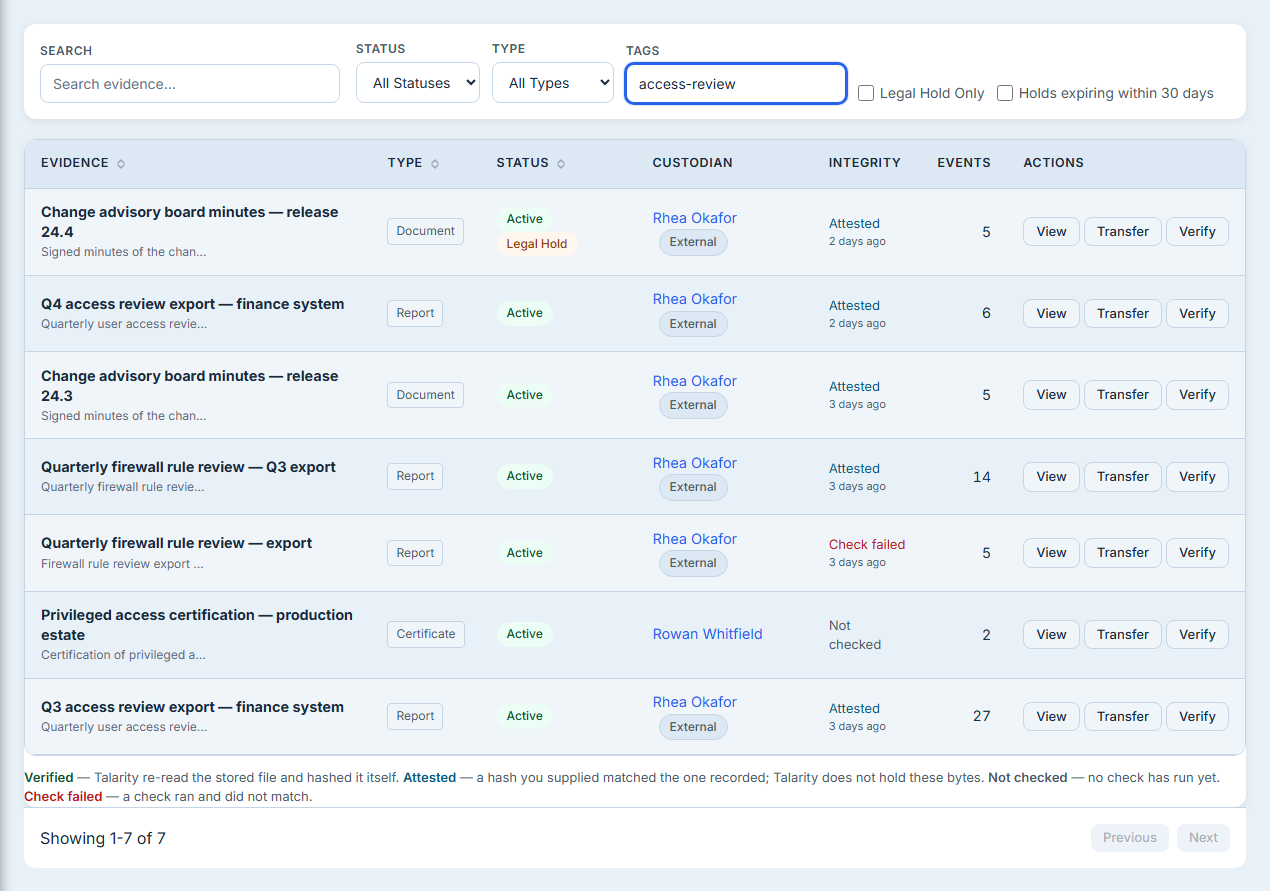This screenshot has width=1270, height=891.
Task: Click the Integrity column header
Action: click(865, 163)
